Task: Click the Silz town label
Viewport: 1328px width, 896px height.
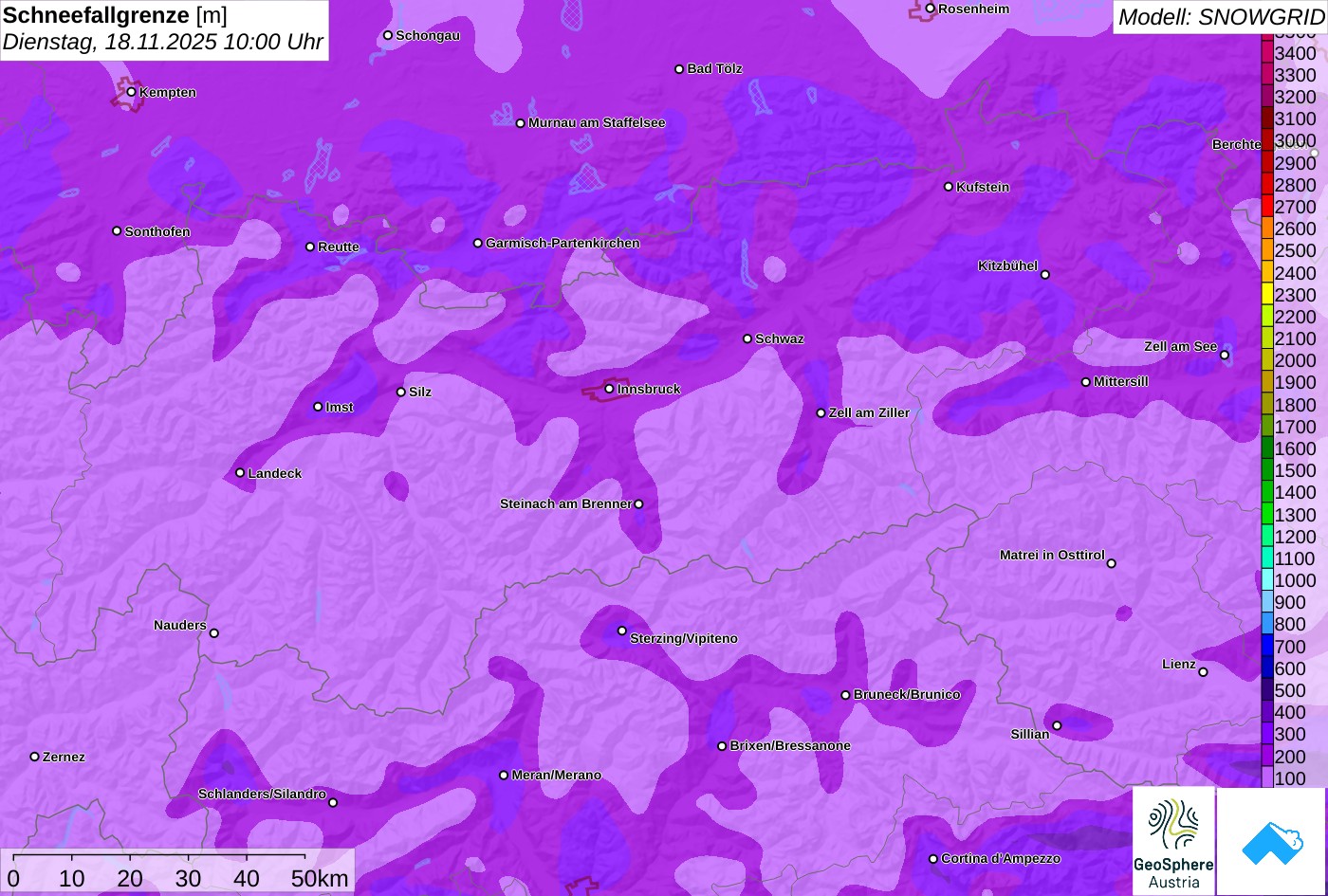Action: (x=420, y=392)
